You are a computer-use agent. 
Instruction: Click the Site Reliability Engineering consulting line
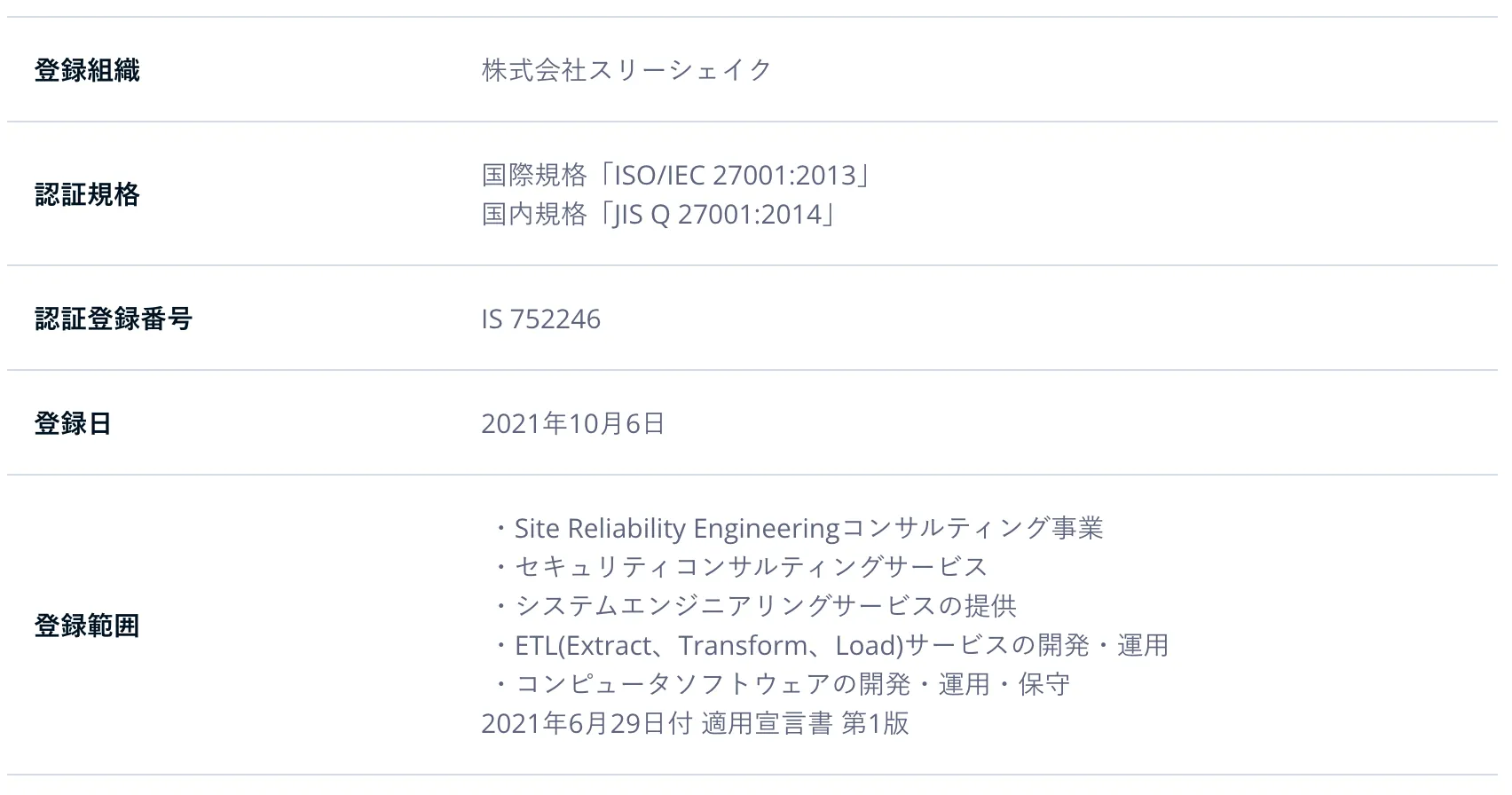point(799,529)
